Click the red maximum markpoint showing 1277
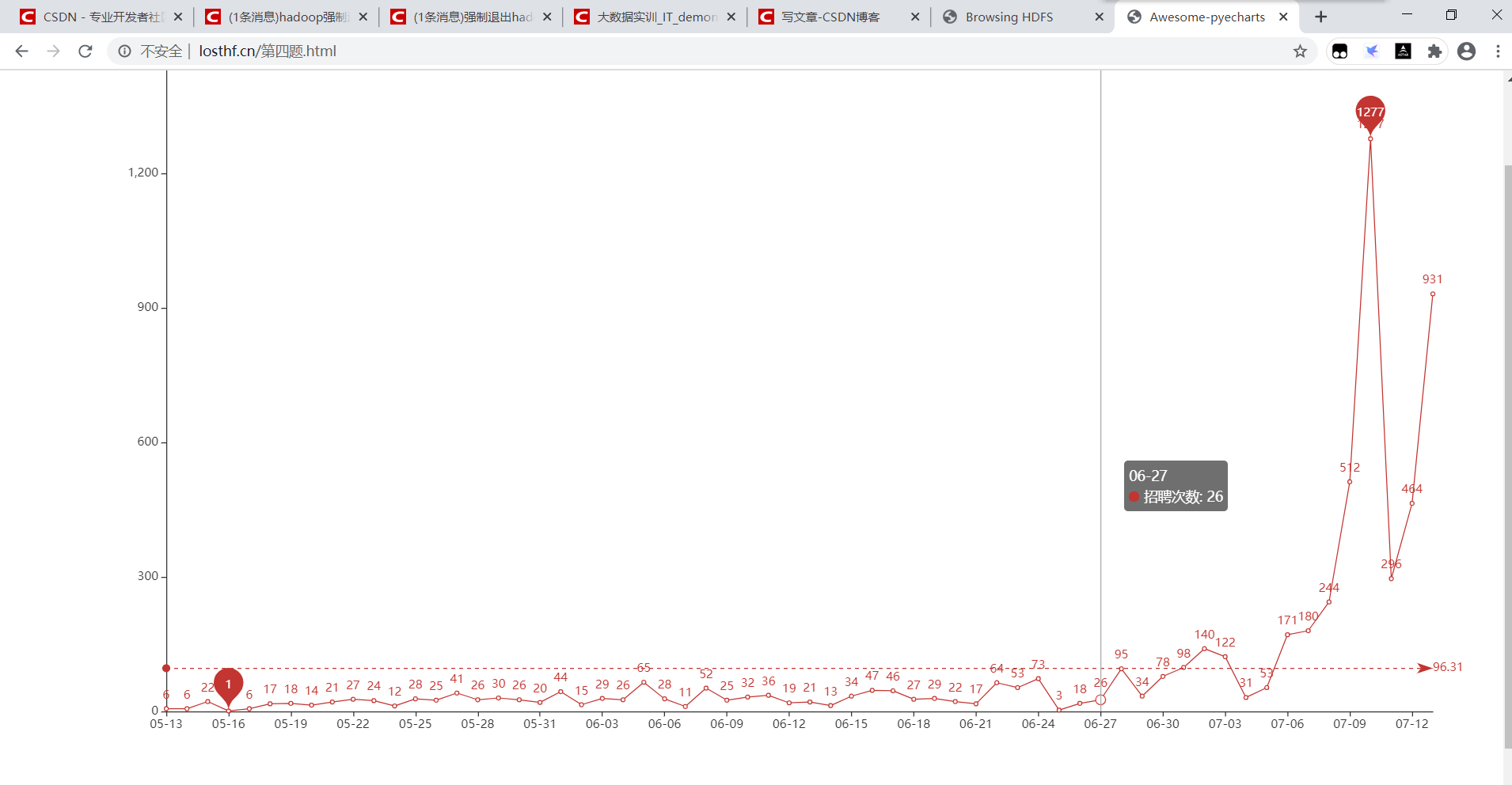 point(1370,112)
